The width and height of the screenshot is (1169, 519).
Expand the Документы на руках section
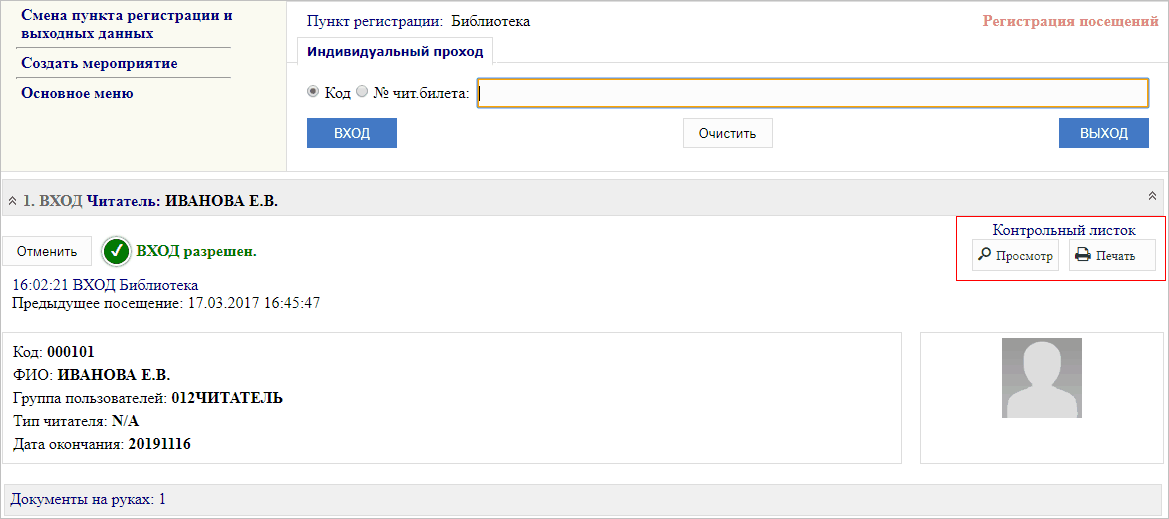coord(88,499)
